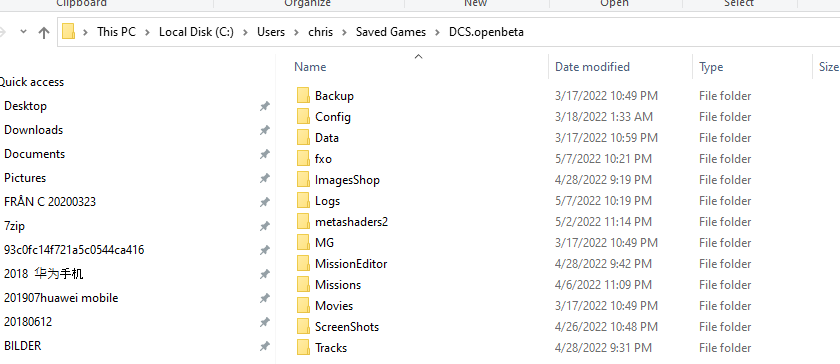Click the date 4/28/2022 9:42 PM
This screenshot has height=364, width=840.
coord(603,264)
